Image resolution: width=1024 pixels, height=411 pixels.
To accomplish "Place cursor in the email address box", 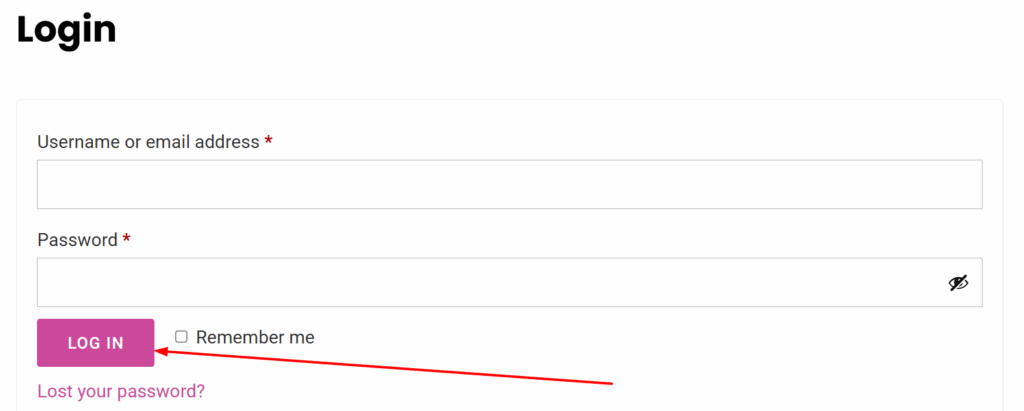I will pyautogui.click(x=509, y=184).
